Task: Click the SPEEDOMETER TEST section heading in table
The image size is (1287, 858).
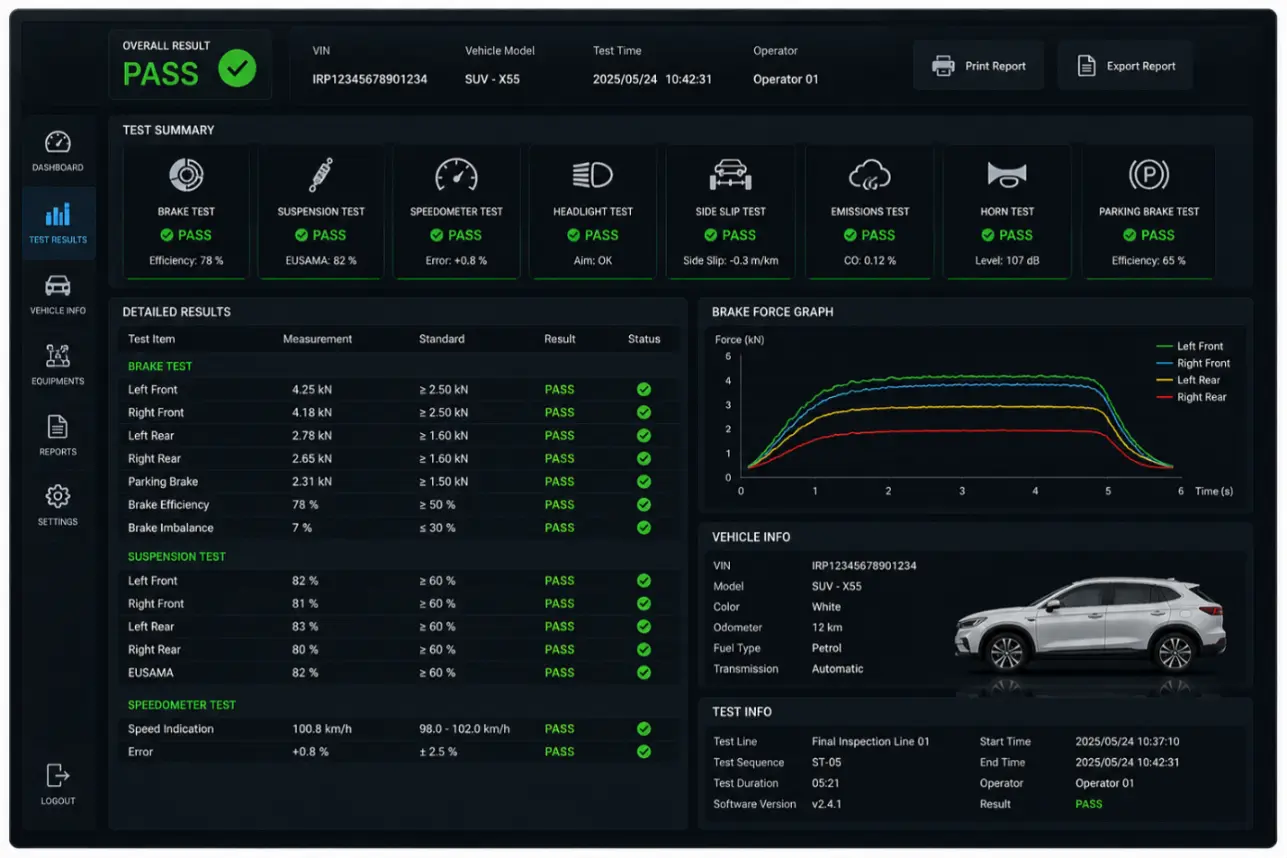Action: pyautogui.click(x=182, y=705)
